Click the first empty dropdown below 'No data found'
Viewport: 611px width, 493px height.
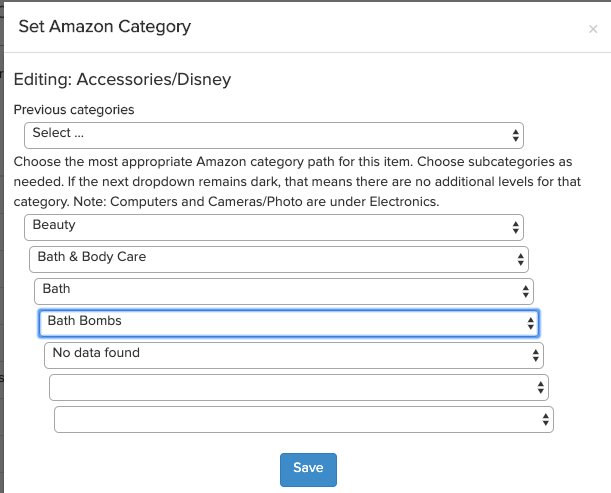pyautogui.click(x=298, y=387)
